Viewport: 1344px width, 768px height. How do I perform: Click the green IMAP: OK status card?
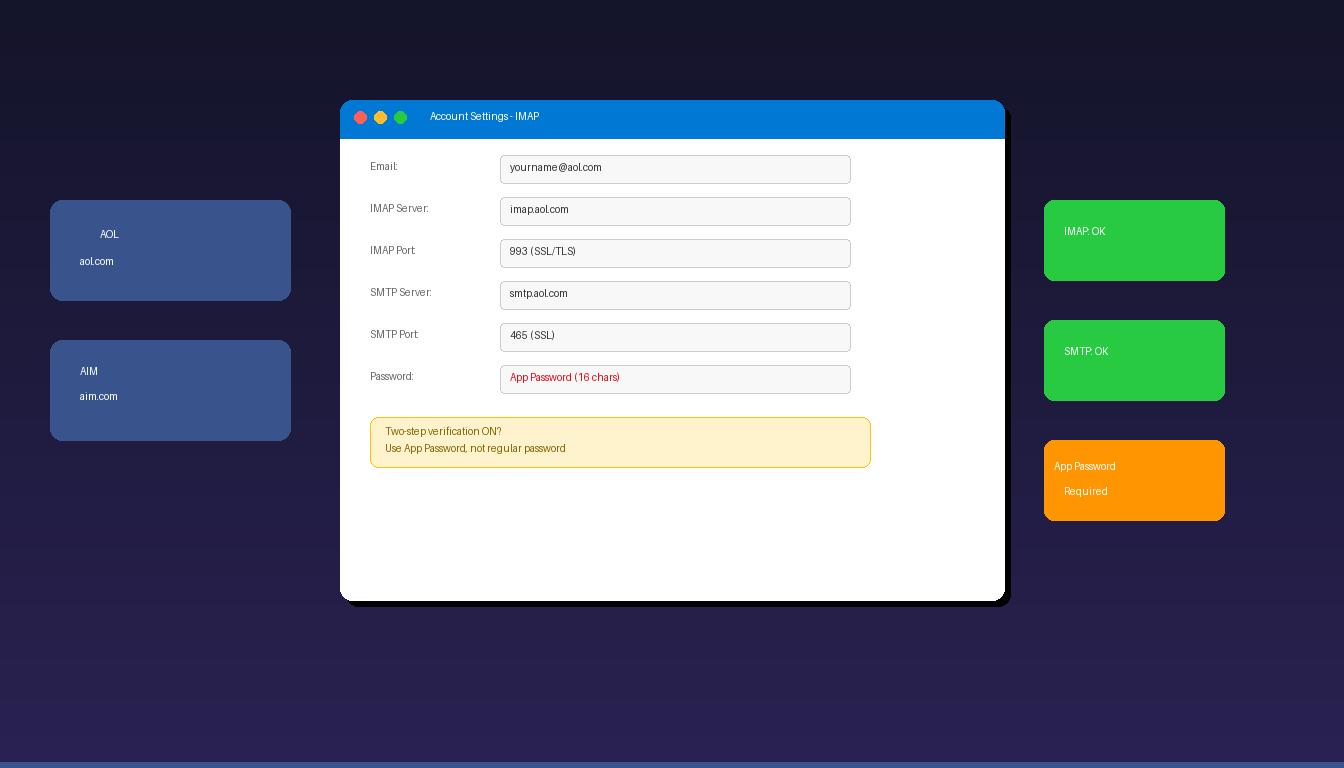1134,240
